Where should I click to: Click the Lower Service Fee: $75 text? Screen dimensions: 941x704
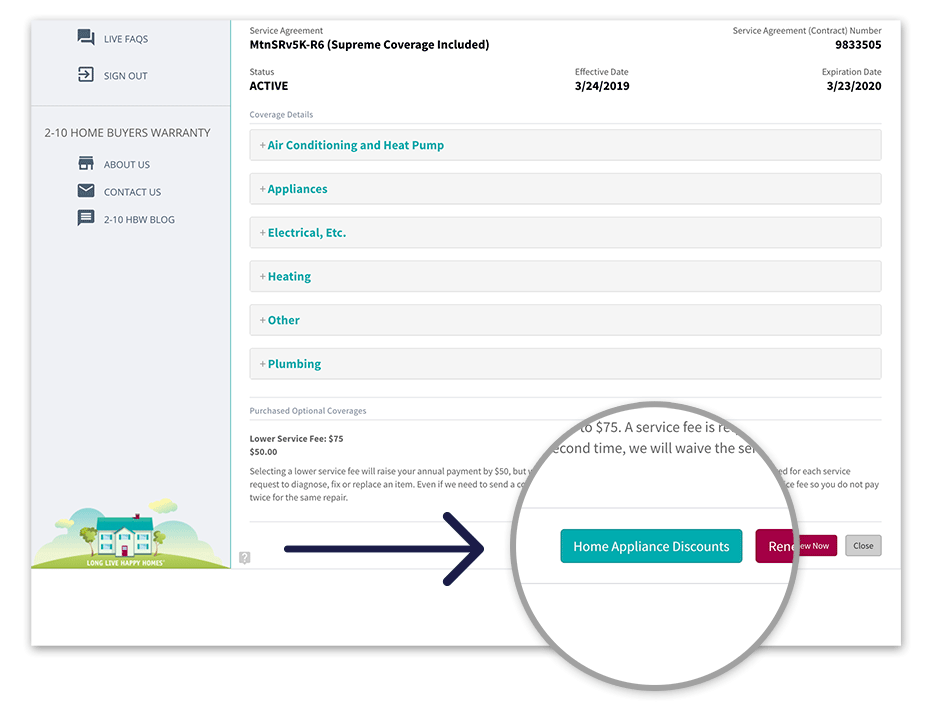296,439
